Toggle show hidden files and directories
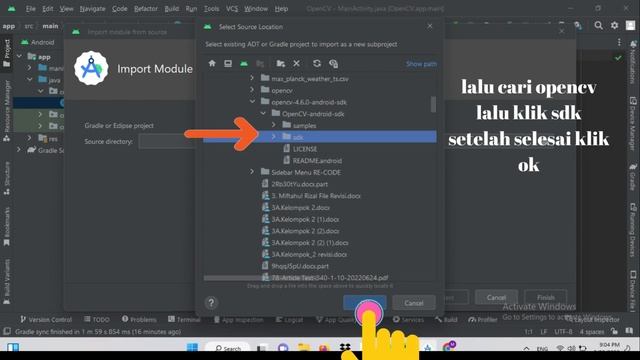 (333, 64)
